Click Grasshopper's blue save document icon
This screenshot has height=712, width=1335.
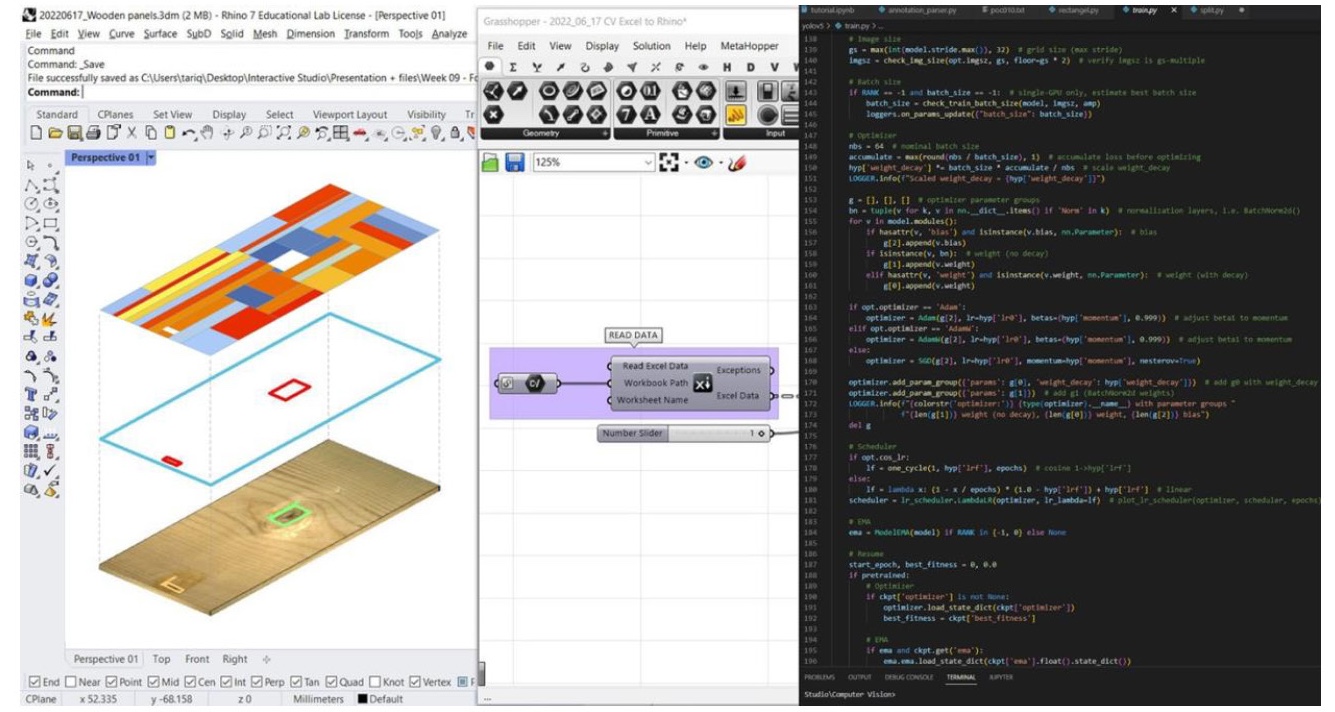[x=515, y=162]
